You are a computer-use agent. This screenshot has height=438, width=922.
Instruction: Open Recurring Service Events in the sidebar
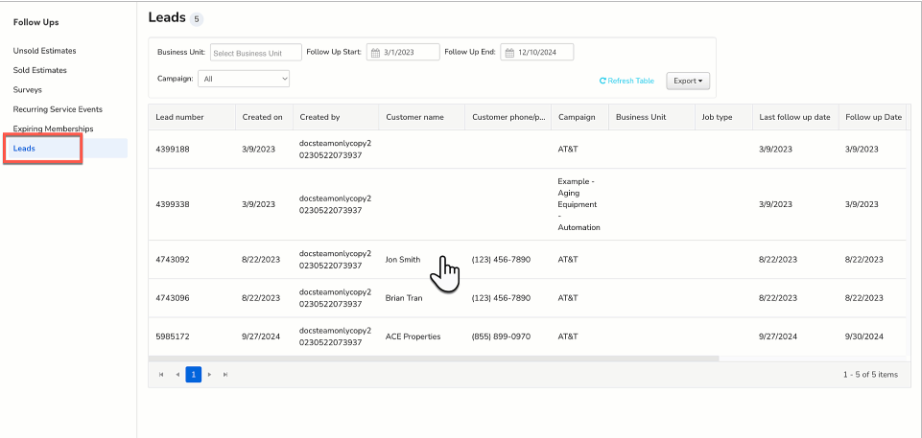coord(58,109)
